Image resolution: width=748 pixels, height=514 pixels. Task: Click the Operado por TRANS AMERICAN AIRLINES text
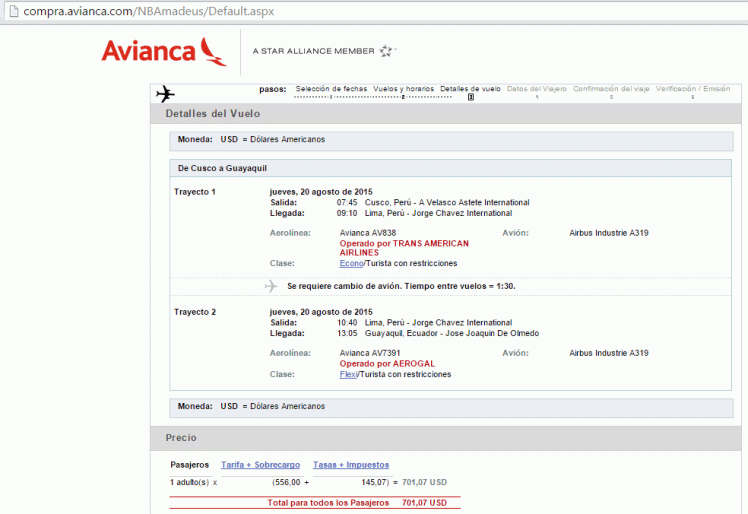(x=404, y=248)
